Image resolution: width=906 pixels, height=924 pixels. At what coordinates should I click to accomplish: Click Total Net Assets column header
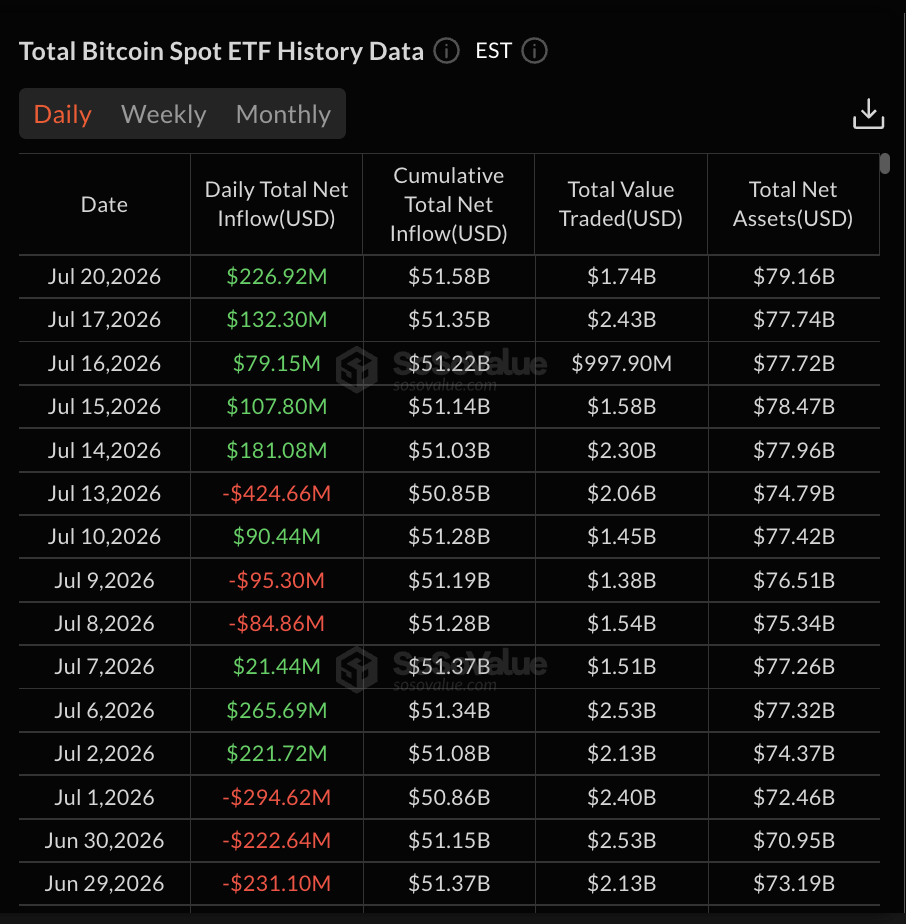pos(793,204)
